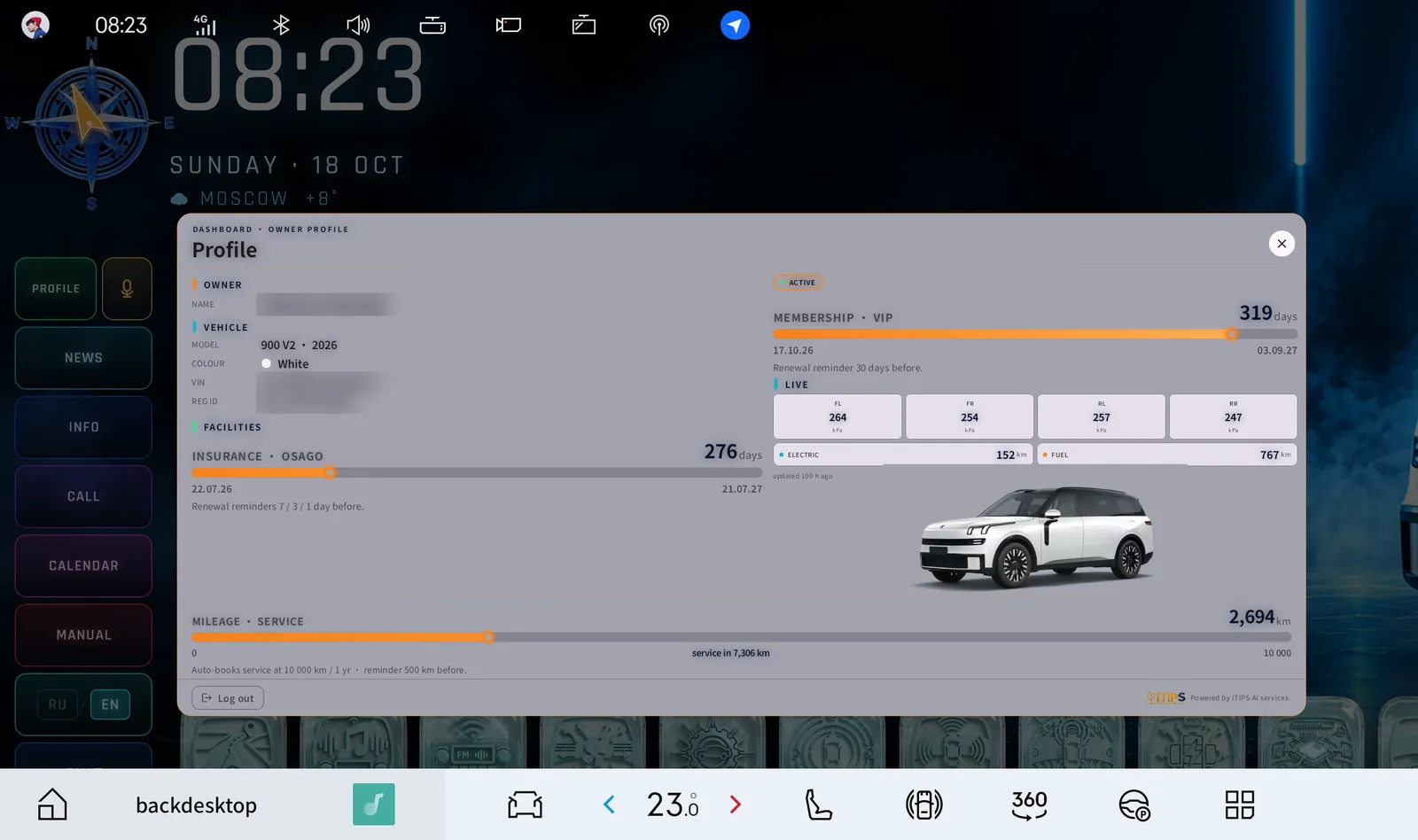Tap the blue navigation arrow icon

[x=735, y=25]
